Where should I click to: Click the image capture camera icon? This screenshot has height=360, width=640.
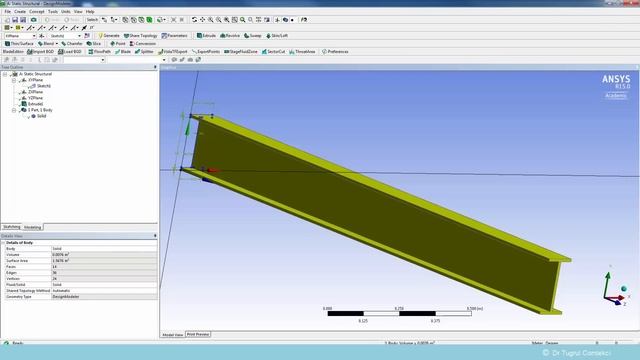tap(33, 20)
